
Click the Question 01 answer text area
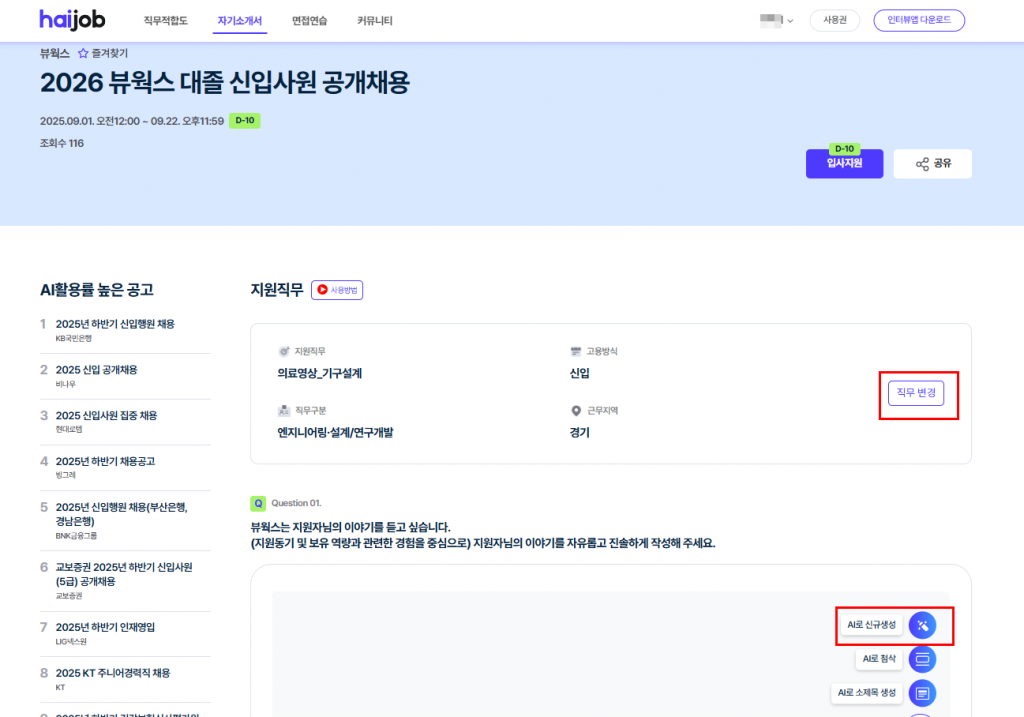click(611, 654)
